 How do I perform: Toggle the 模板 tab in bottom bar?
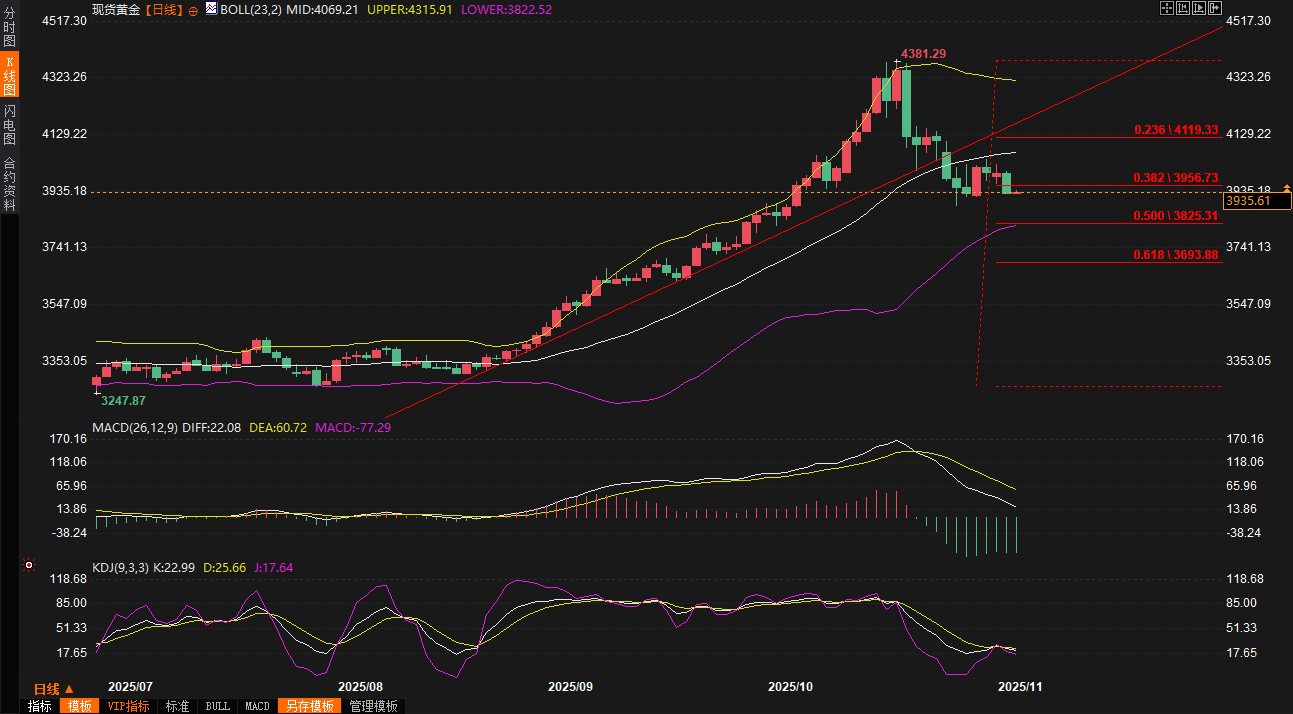tap(79, 706)
